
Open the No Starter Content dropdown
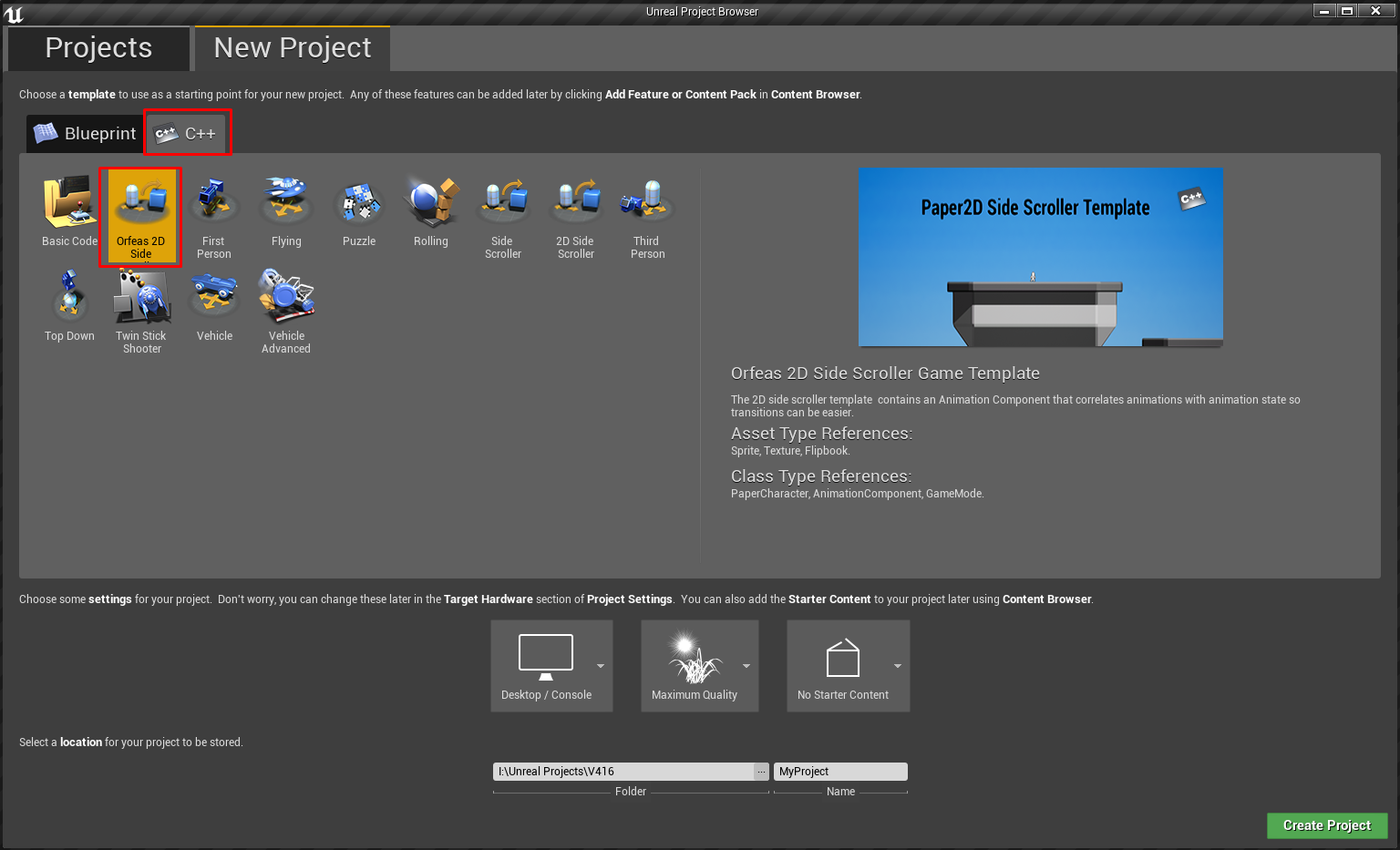[848, 666]
